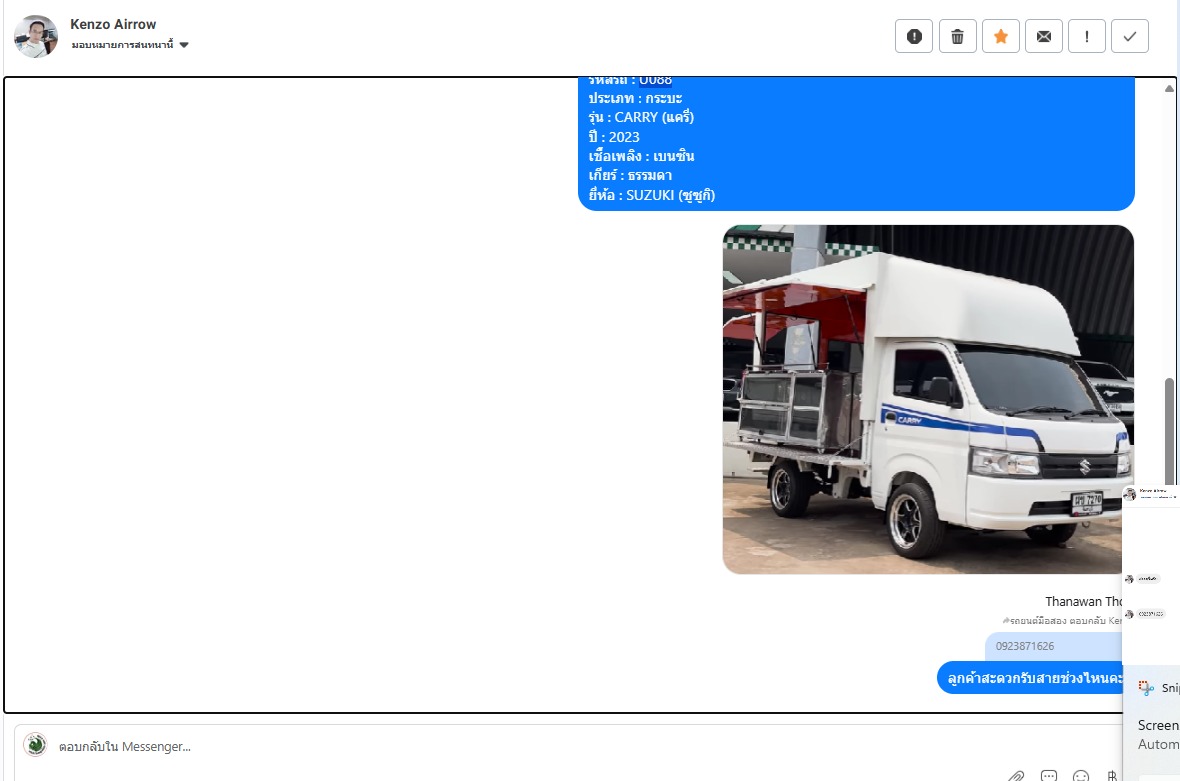Mark conversation done with checkmark icon

point(1130,36)
